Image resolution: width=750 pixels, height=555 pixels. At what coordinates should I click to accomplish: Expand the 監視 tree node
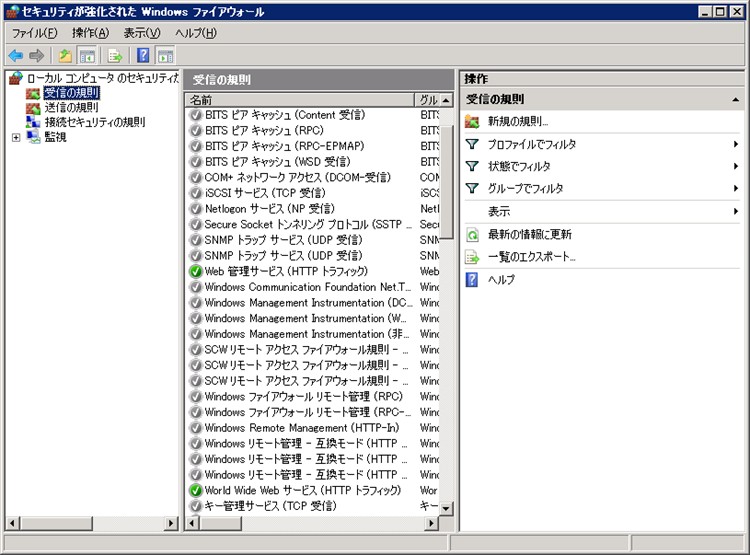pyautogui.click(x=16, y=137)
